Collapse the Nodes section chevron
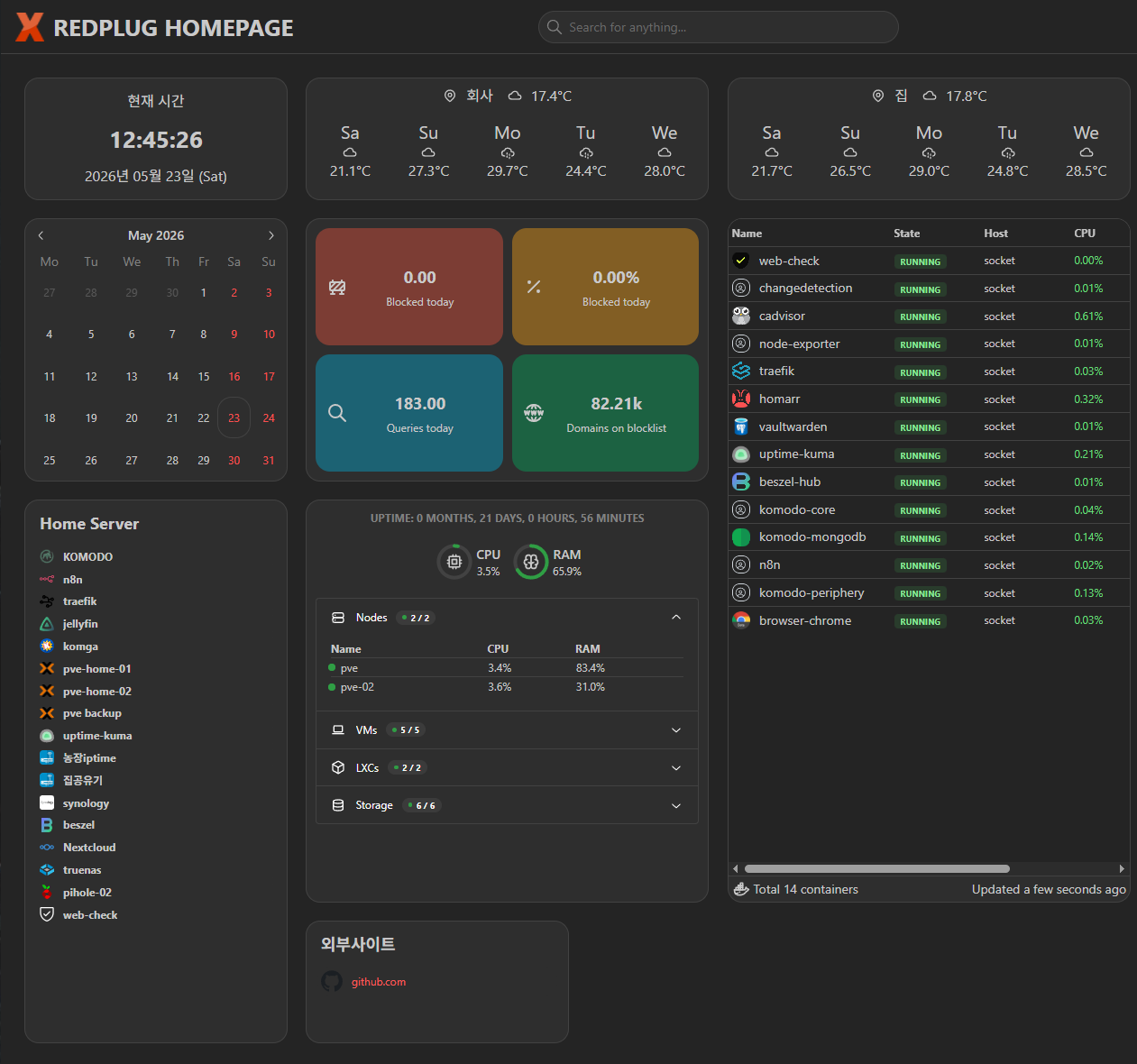The image size is (1137, 1064). pos(676,618)
